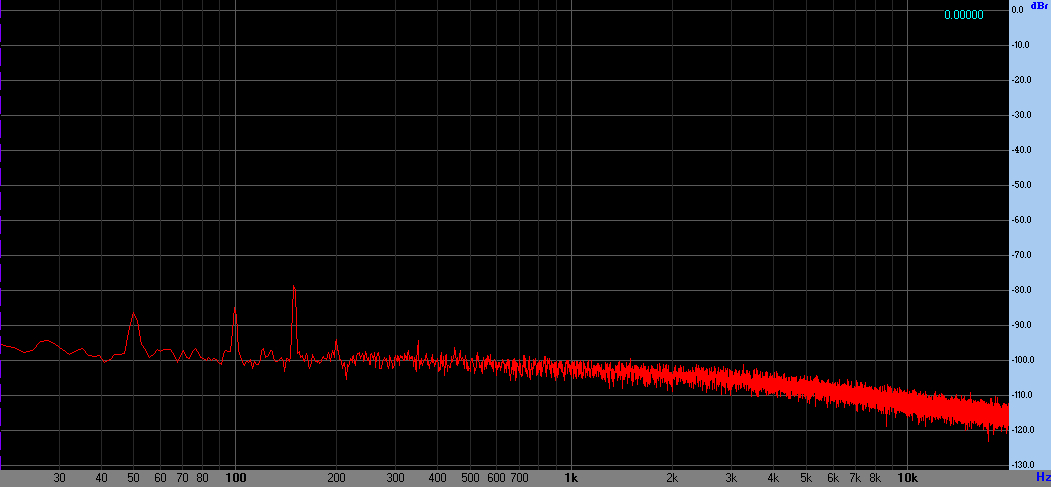Viewport: 1051px width, 487px height.
Task: Click the 600 frequency axis label
Action: [496, 478]
